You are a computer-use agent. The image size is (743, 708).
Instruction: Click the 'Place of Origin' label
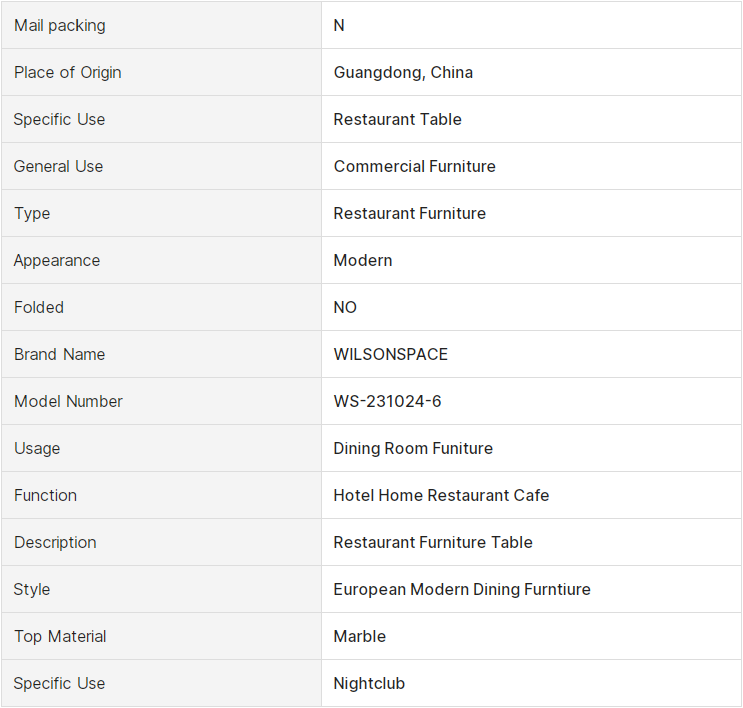point(67,72)
